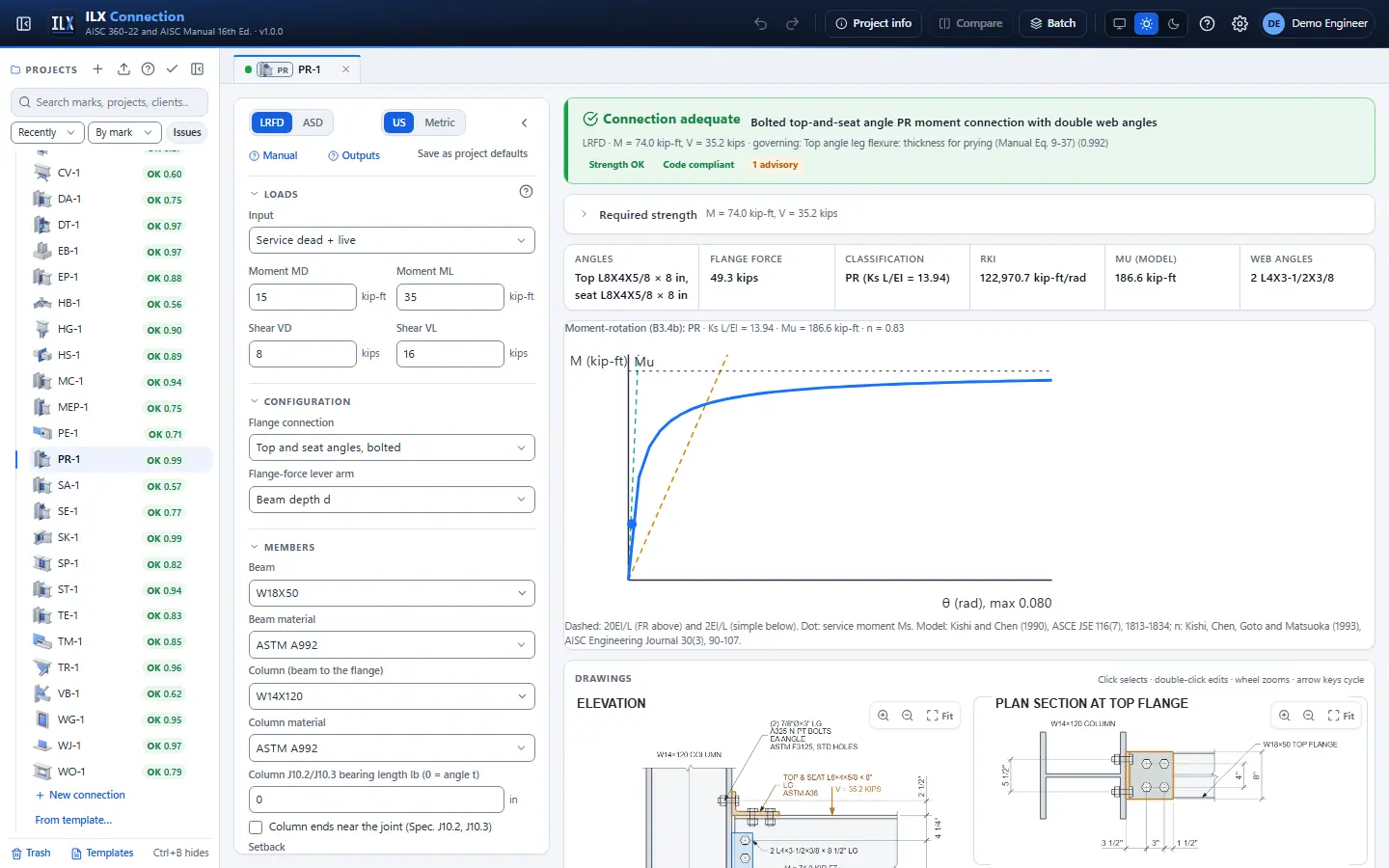
Task: Switch design method to ASD
Action: [x=313, y=122]
